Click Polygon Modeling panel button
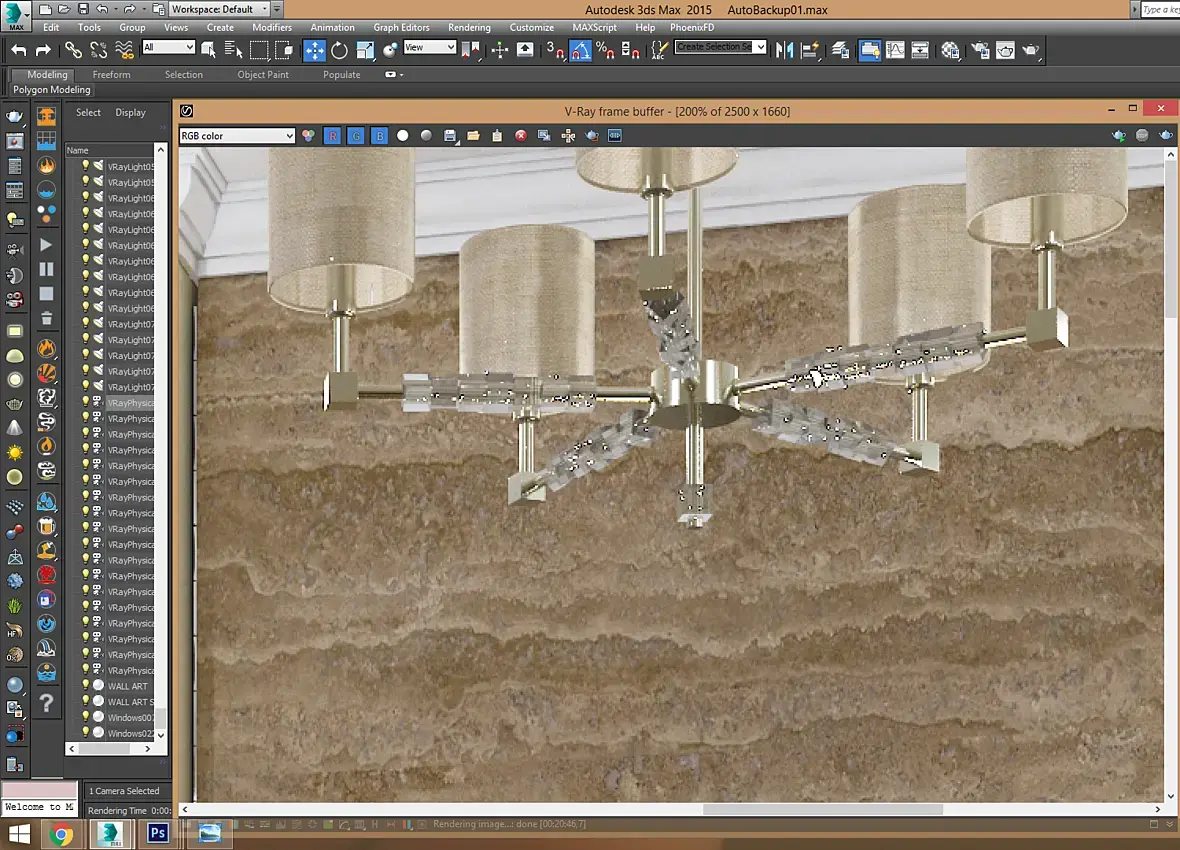This screenshot has width=1180, height=850. (x=52, y=90)
